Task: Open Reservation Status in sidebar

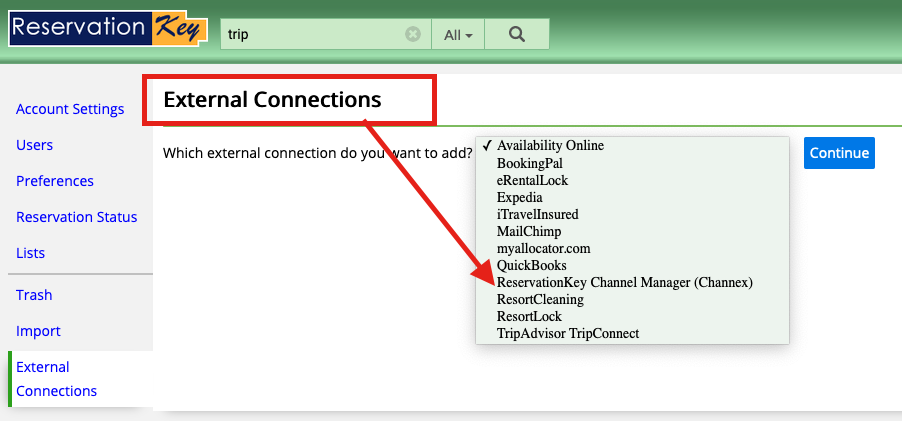Action: tap(77, 217)
